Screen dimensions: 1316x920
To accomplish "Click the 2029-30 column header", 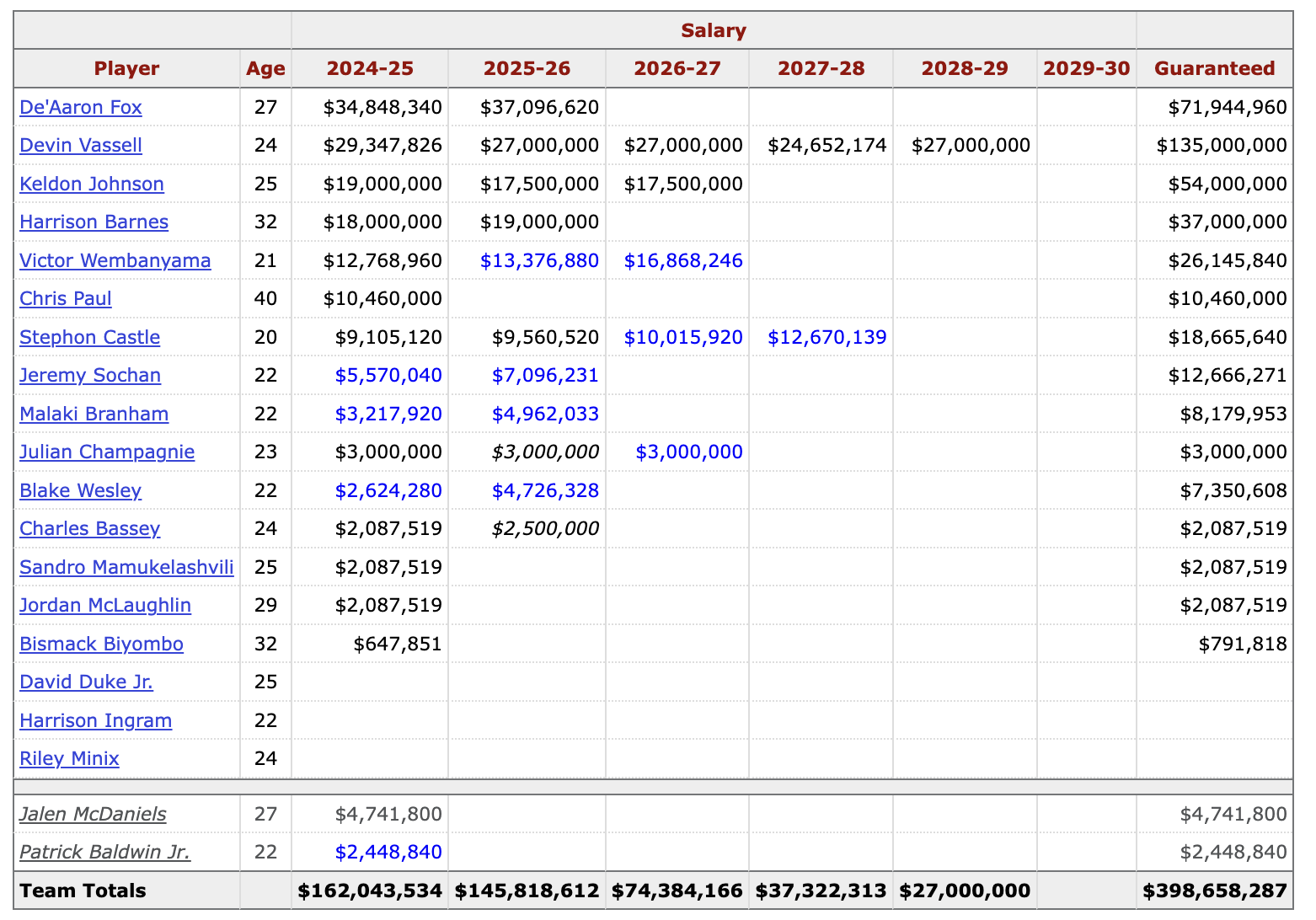I will [x=1087, y=68].
